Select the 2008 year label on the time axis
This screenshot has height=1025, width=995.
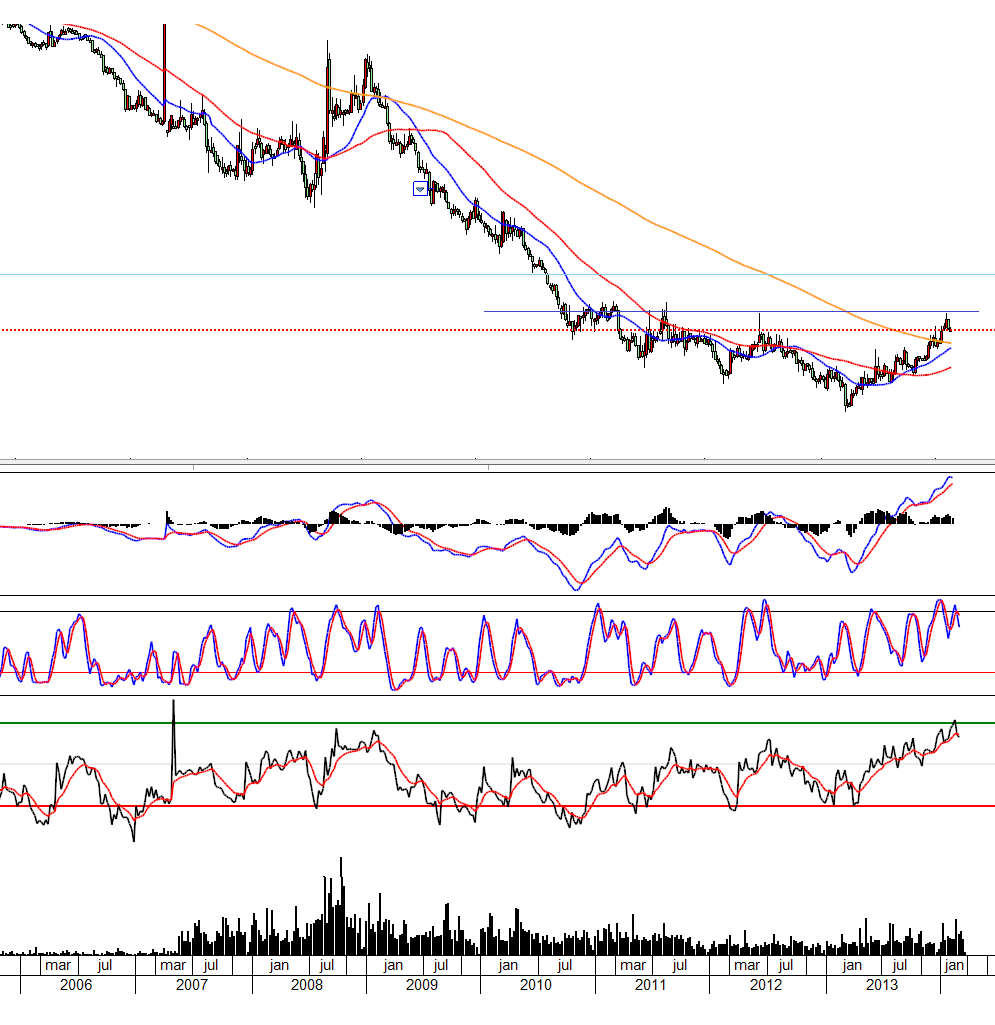point(307,984)
